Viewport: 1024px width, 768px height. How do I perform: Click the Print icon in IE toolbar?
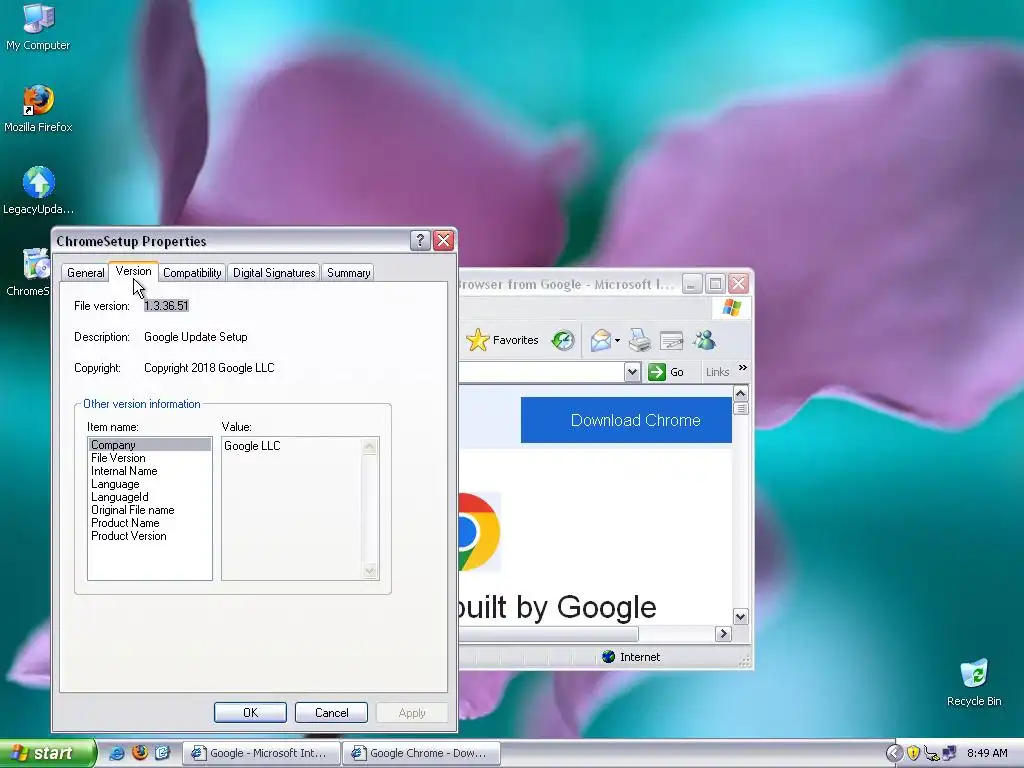pyautogui.click(x=639, y=340)
